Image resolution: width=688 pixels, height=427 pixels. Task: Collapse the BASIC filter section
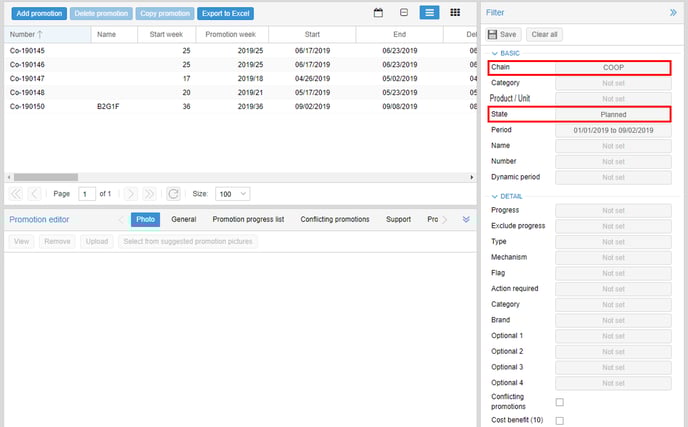[494, 53]
